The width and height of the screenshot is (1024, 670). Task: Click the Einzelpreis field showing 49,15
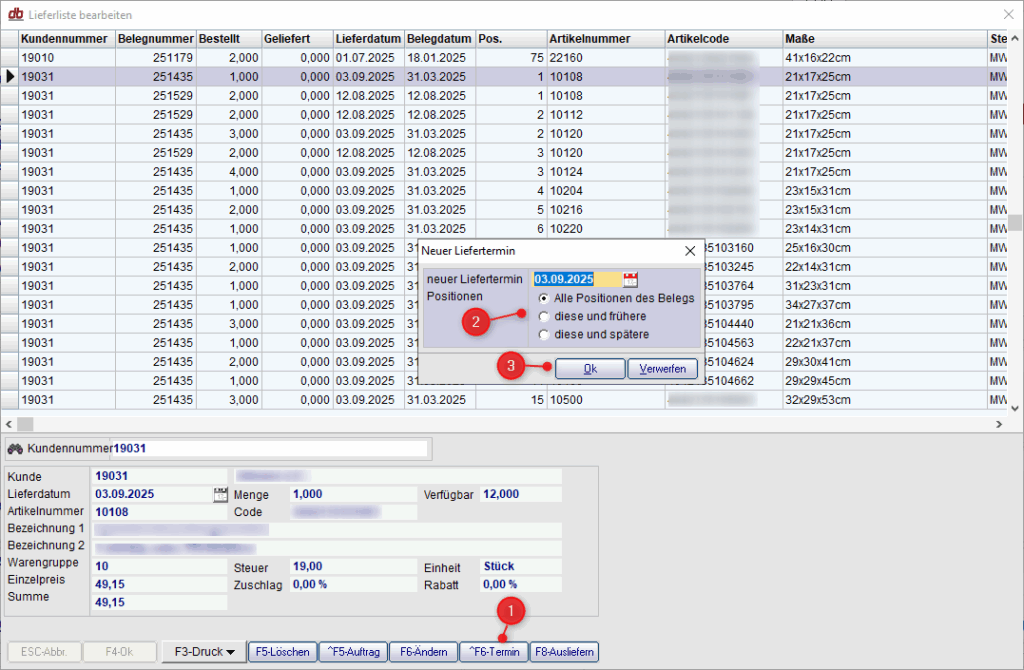coord(161,584)
